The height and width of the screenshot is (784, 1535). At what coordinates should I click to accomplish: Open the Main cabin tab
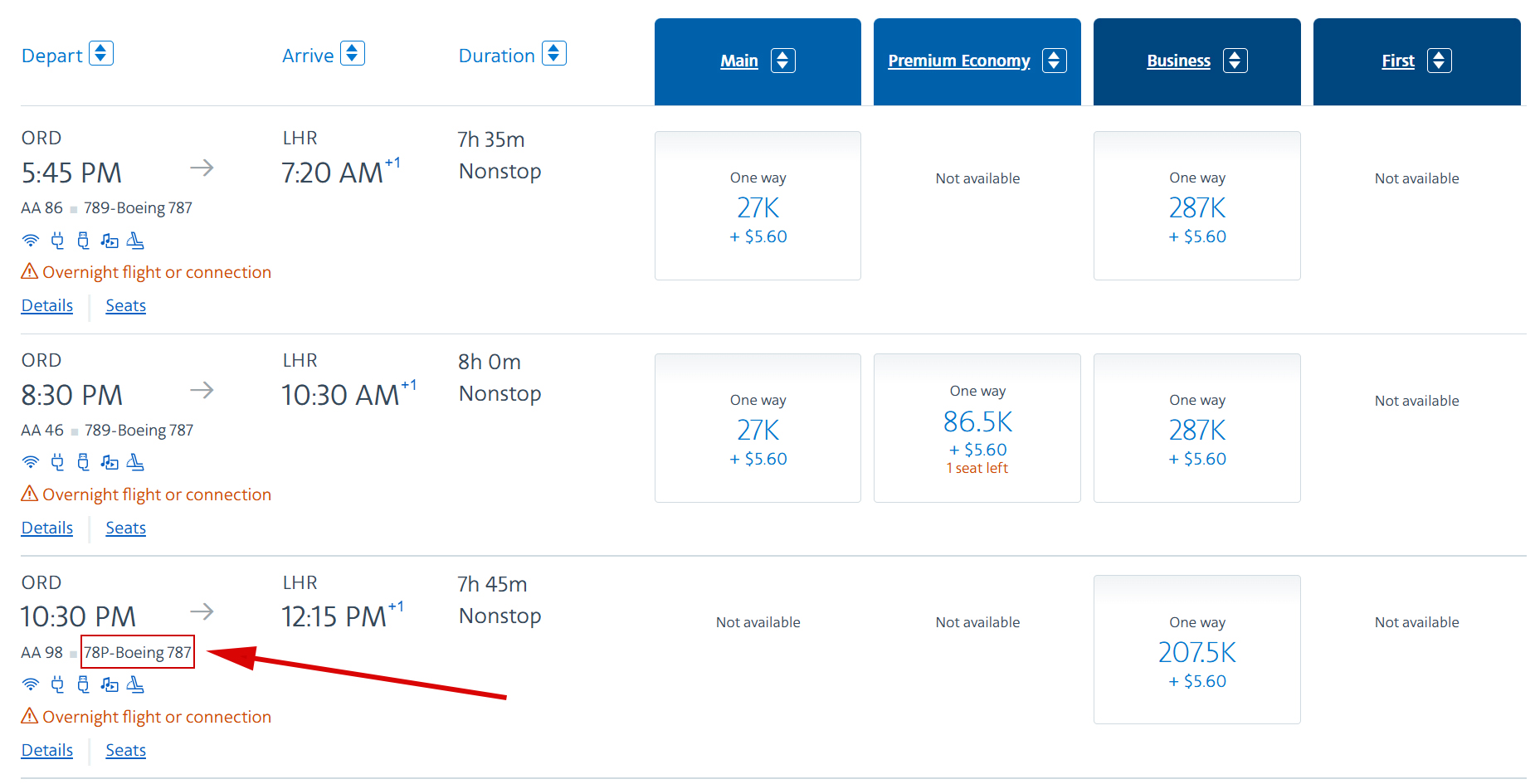point(739,61)
